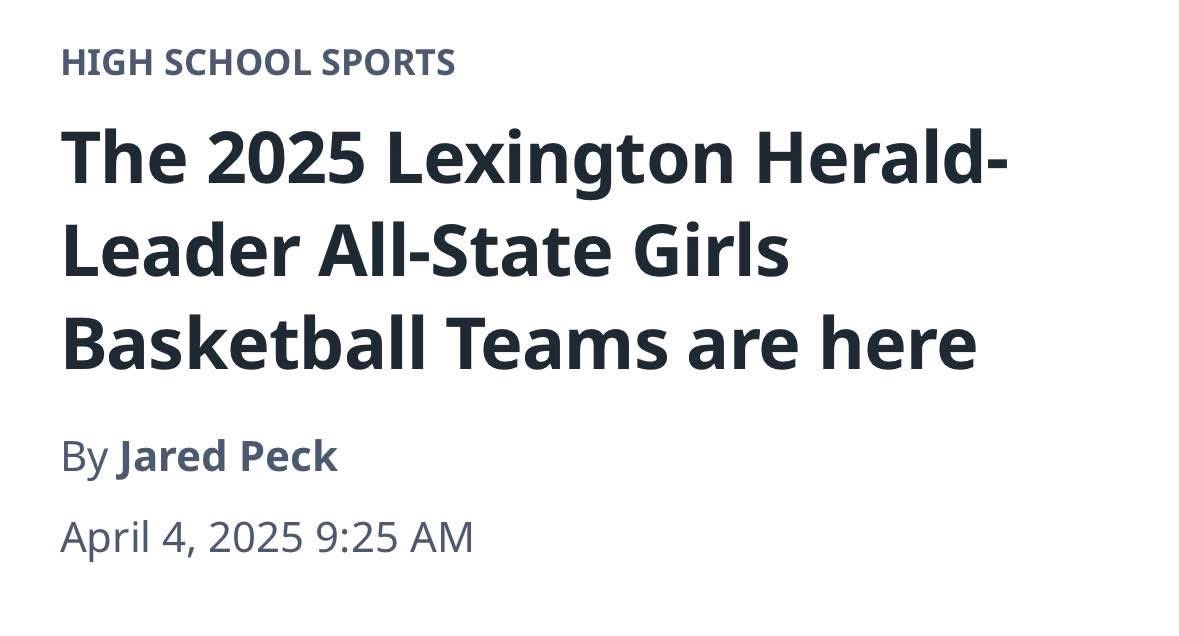
Task: Click the word "Lexington" in the headline
Action: point(560,162)
